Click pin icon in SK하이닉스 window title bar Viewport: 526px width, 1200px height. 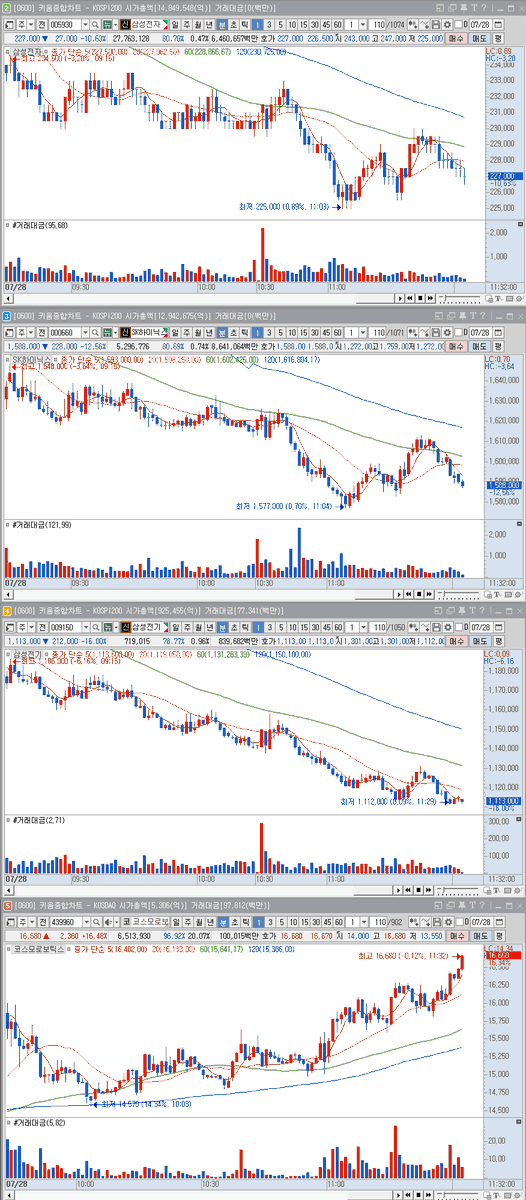463,316
